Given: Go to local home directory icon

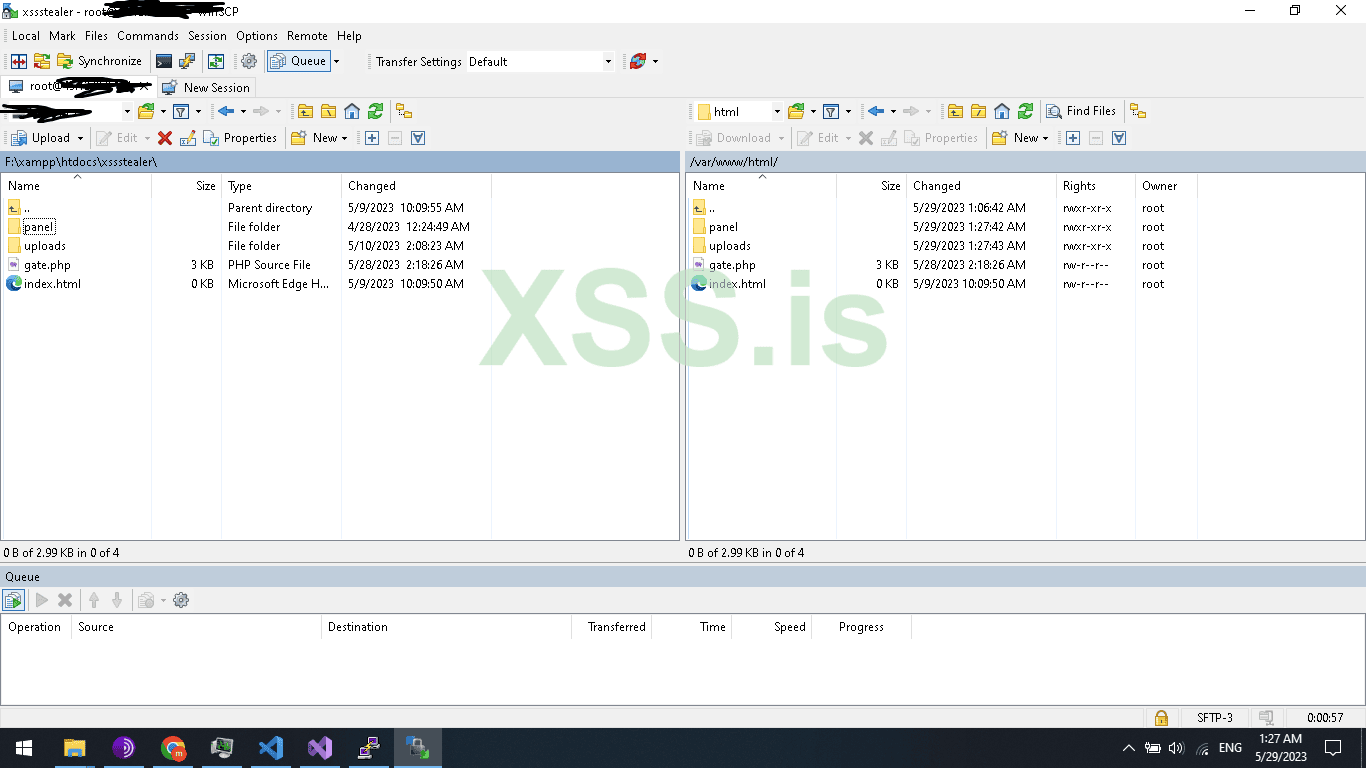Looking at the screenshot, I should point(352,111).
